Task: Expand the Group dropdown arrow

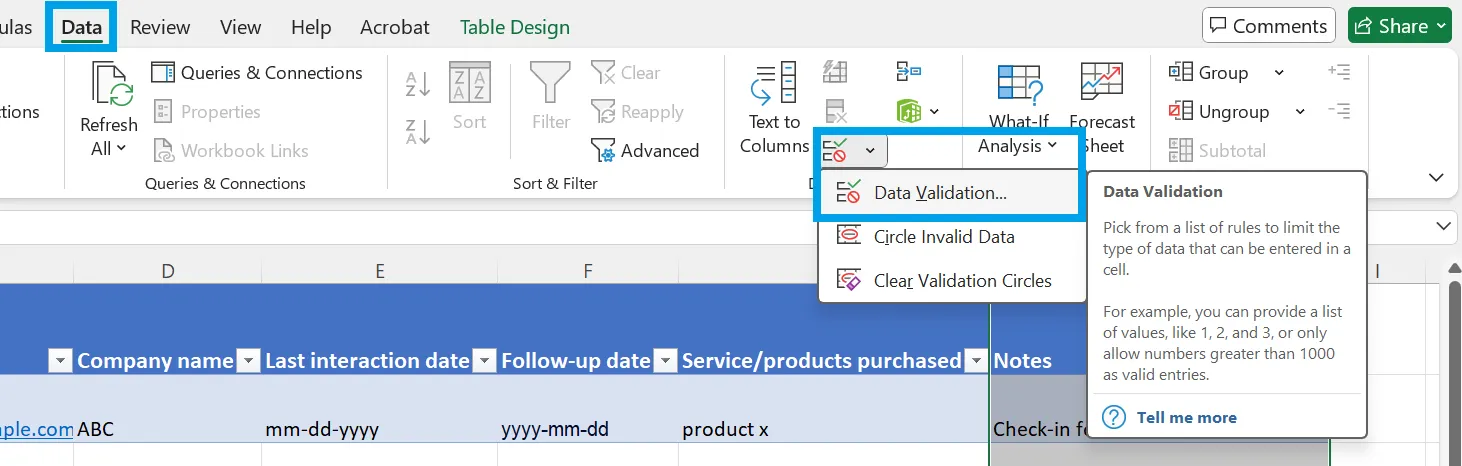Action: [x=1279, y=73]
